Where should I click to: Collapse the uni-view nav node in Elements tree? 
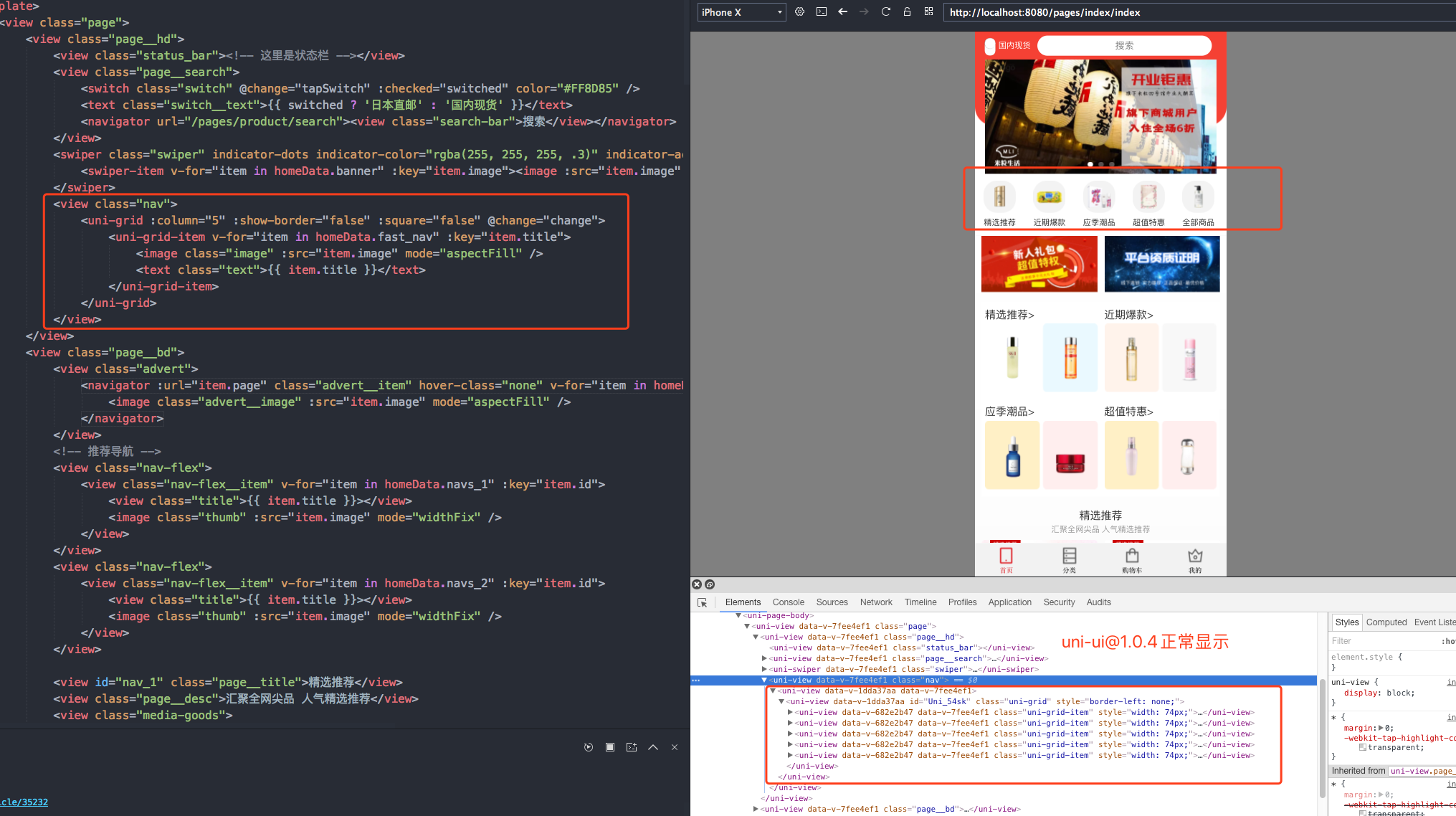[764, 680]
